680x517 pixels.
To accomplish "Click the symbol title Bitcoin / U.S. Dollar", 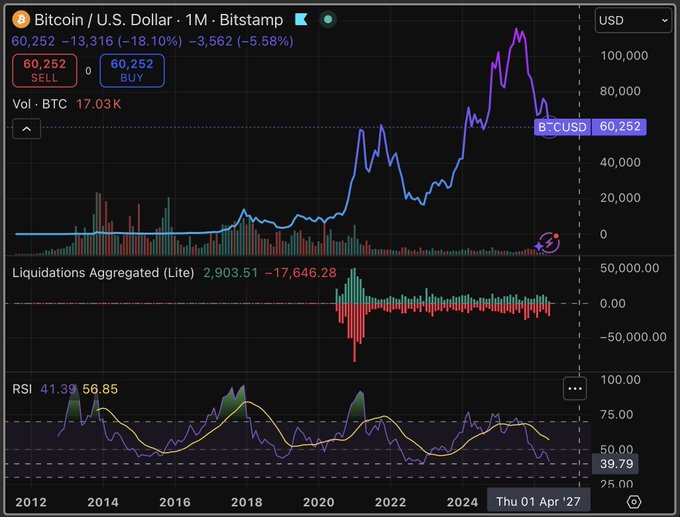I will click(103, 20).
